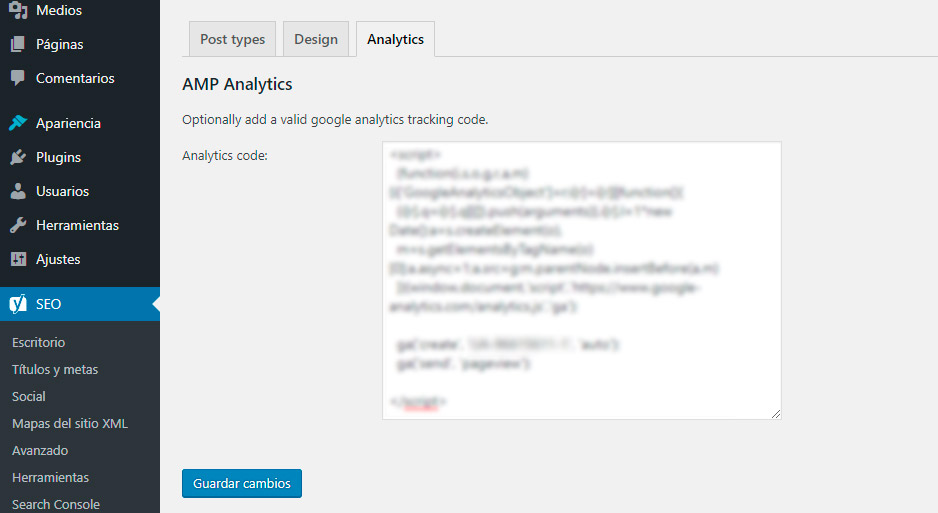The width and height of the screenshot is (938, 513).
Task: Click the textarea resize handle
Action: tap(776, 414)
